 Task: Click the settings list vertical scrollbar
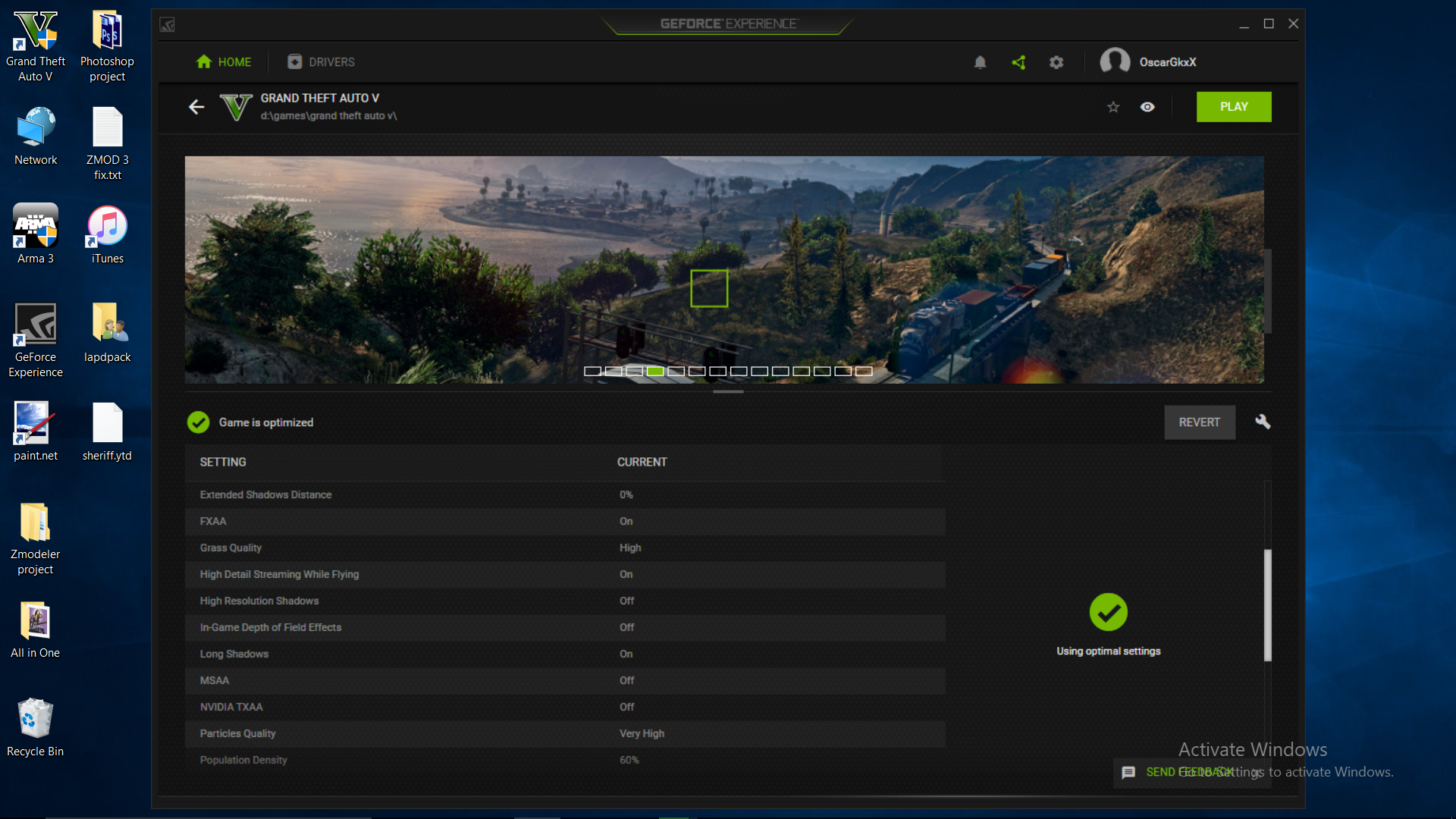pos(1267,604)
